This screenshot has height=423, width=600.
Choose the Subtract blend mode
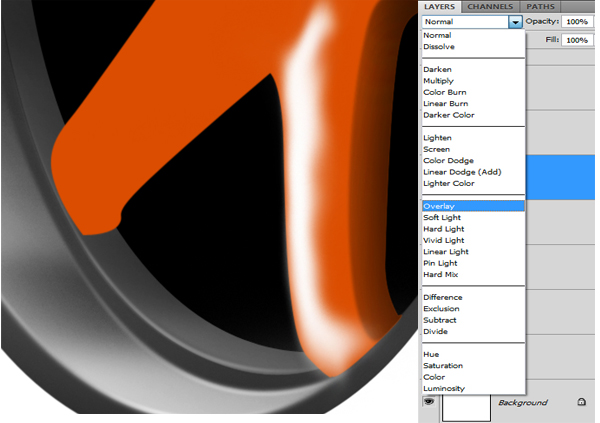click(440, 320)
